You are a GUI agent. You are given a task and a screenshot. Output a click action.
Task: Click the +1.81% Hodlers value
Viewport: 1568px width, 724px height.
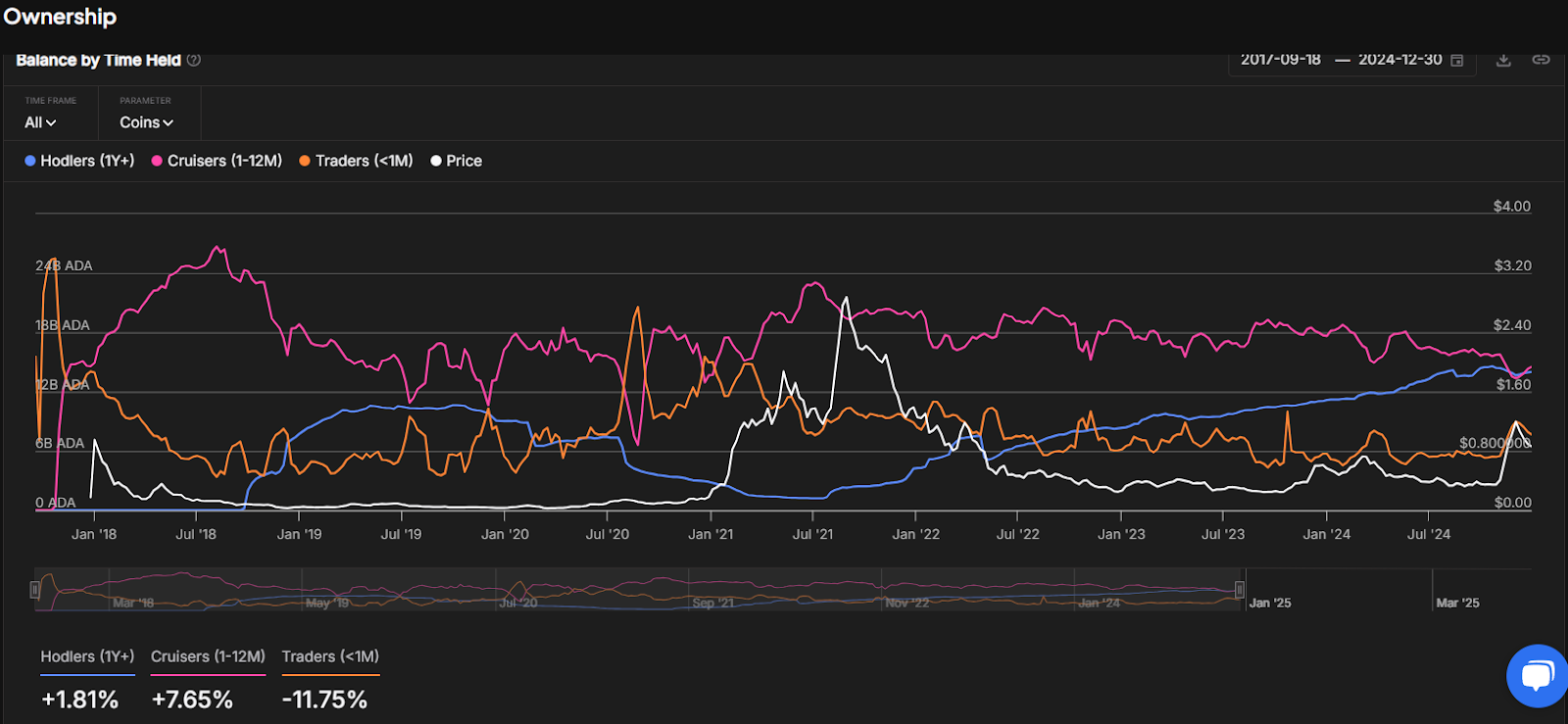(x=79, y=700)
